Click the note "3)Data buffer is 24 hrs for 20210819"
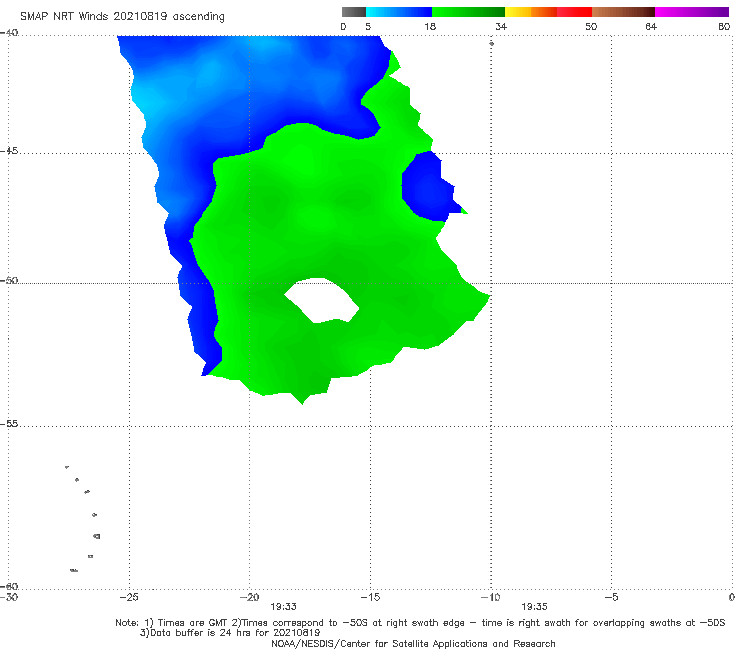Image resolution: width=740 pixels, height=650 pixels. coord(230,633)
